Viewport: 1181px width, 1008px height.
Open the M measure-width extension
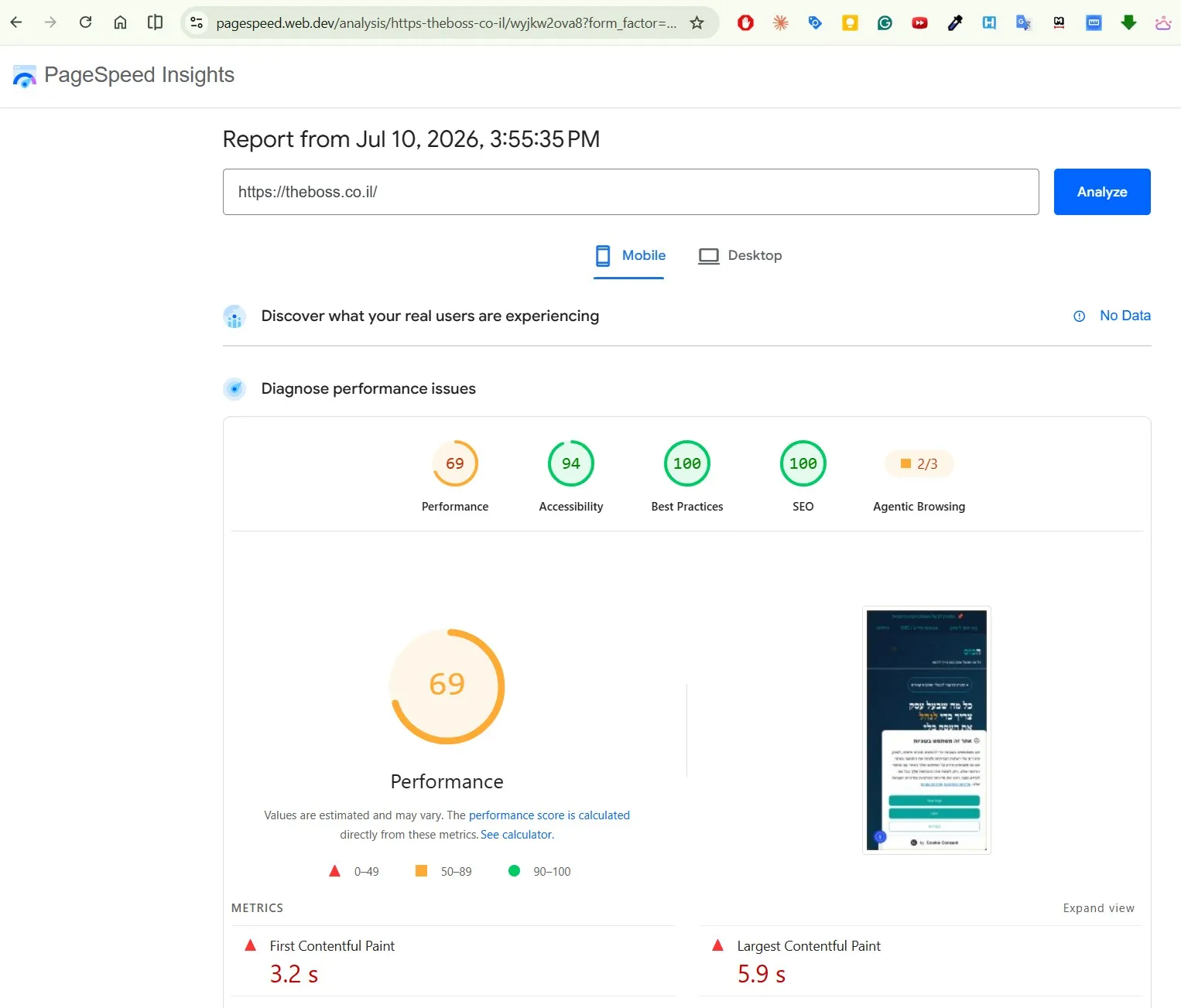pos(1059,22)
